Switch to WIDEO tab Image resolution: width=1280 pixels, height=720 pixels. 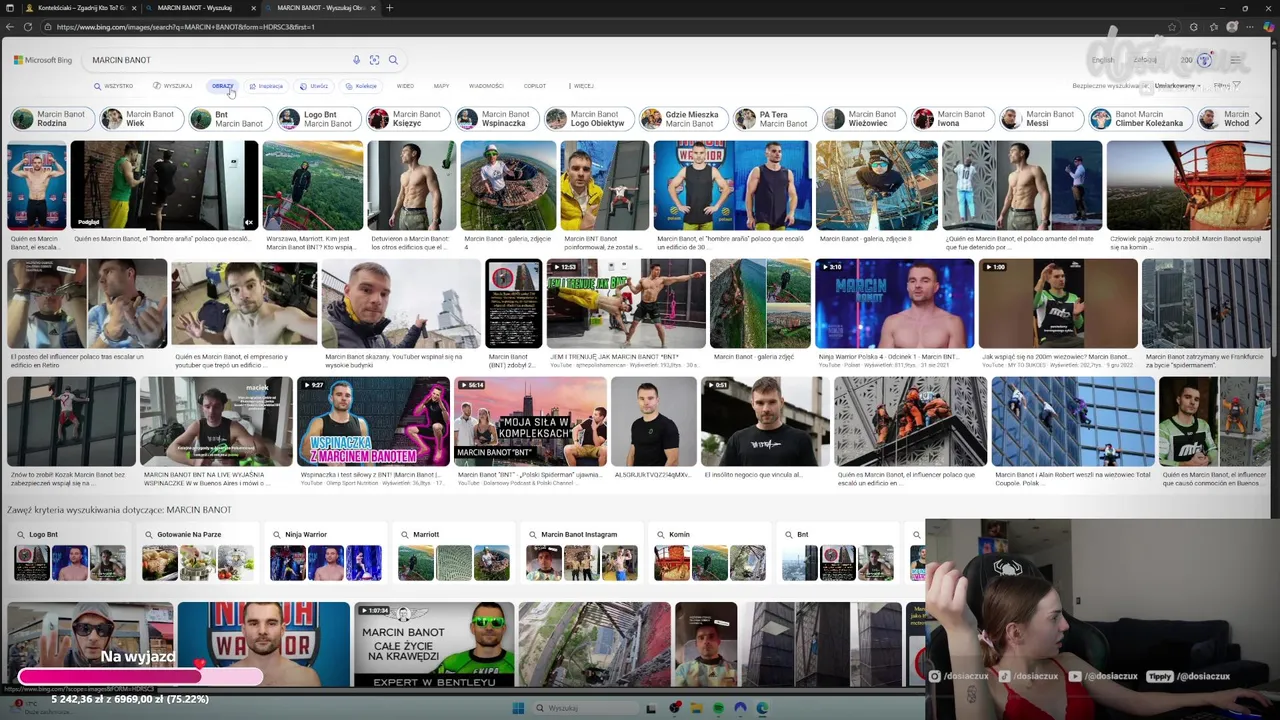[405, 86]
